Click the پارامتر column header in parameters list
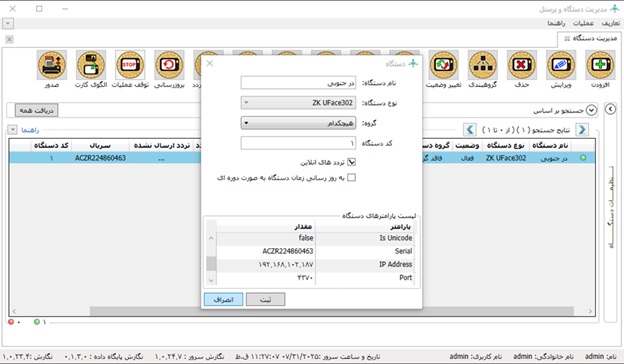This screenshot has width=624, height=364. click(365, 226)
